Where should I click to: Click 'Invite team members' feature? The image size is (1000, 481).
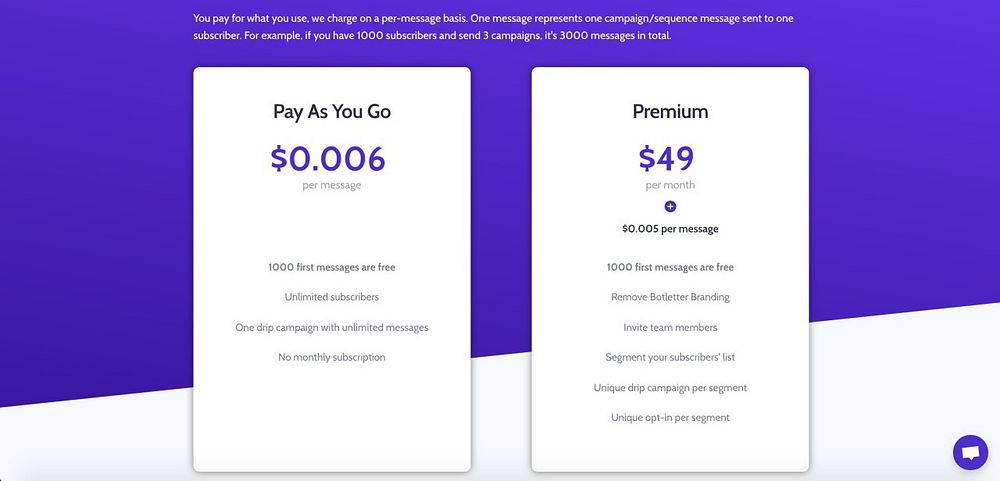tap(670, 328)
